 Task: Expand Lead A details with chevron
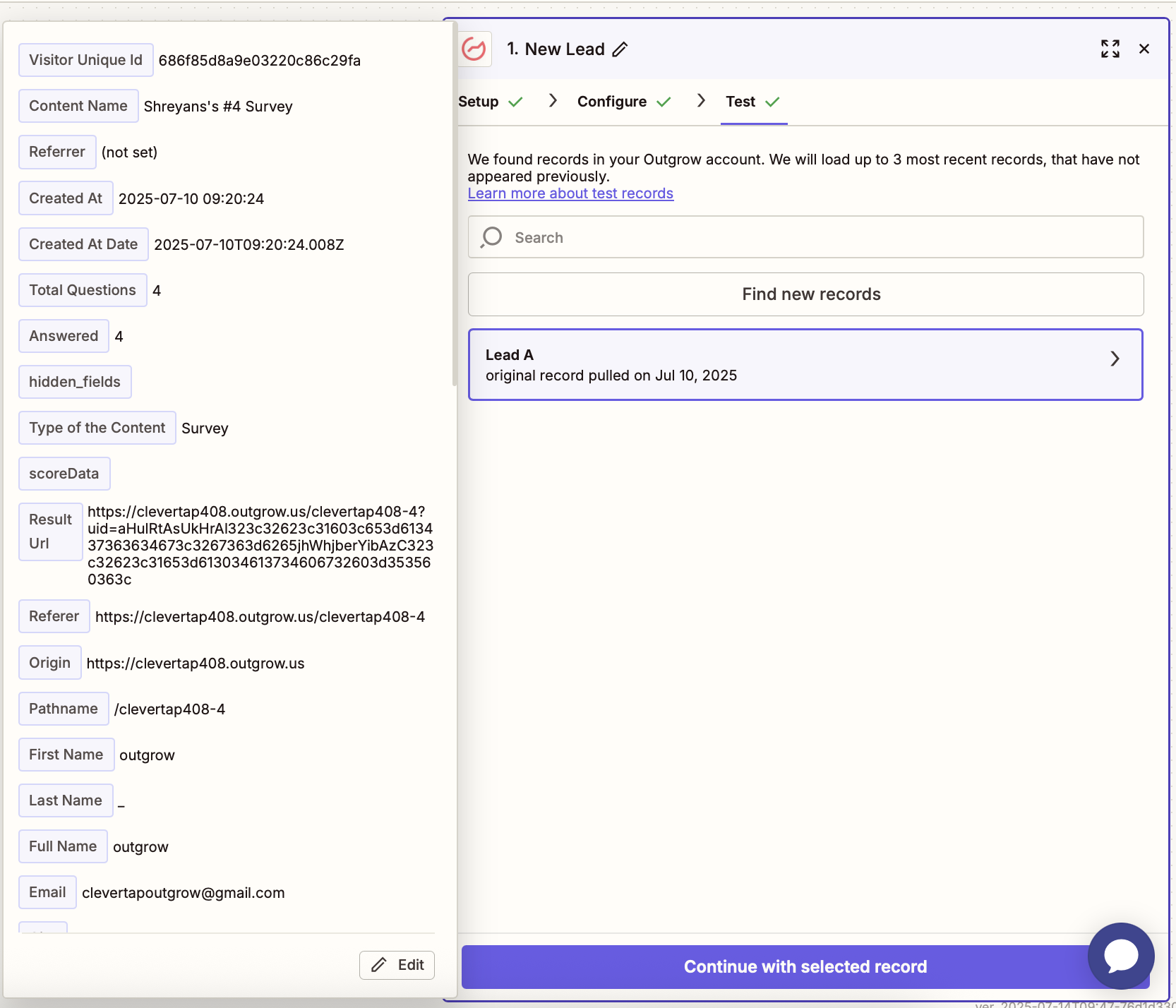1115,359
